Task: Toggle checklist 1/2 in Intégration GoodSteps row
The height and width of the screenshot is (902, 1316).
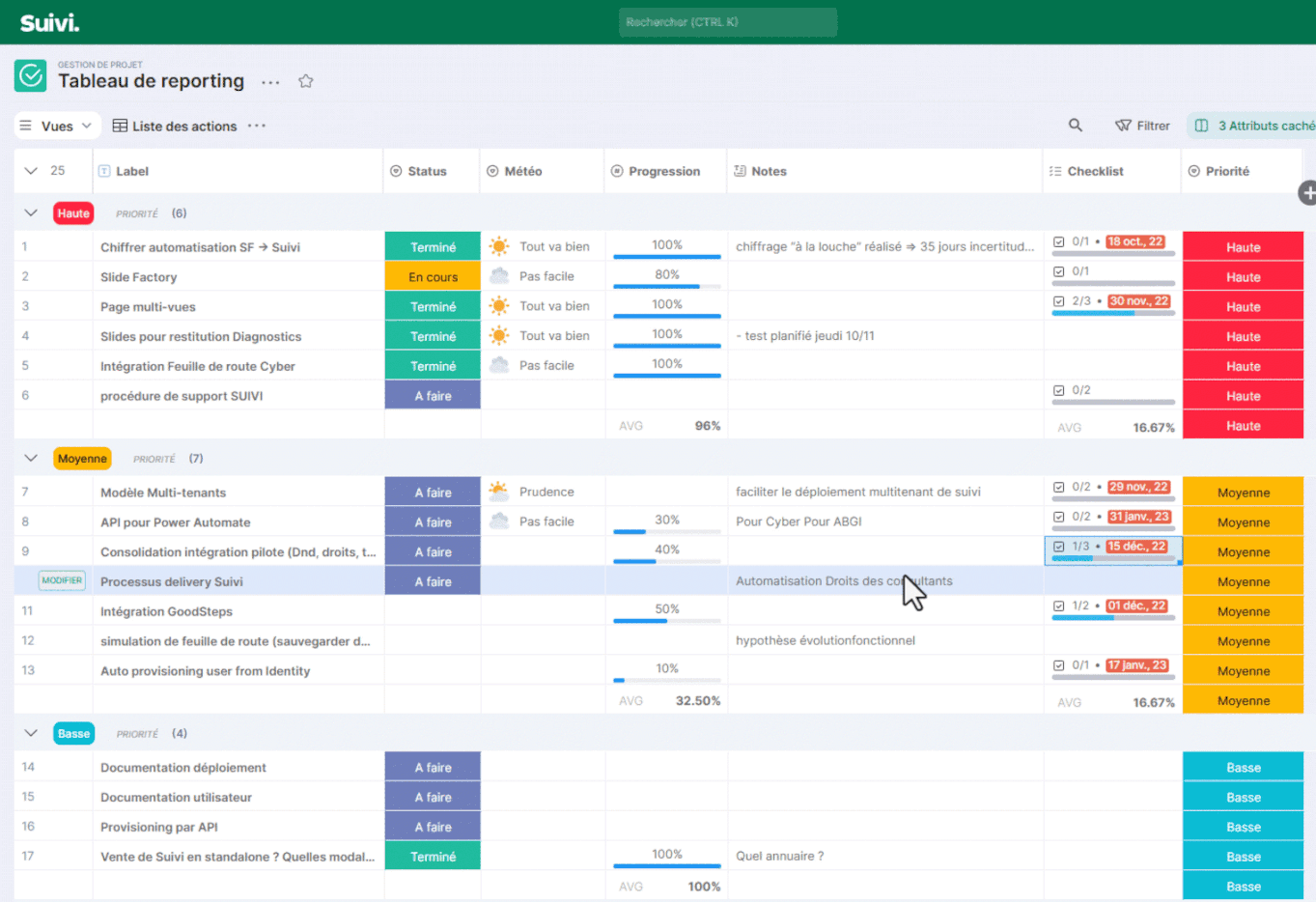Action: [x=1059, y=606]
